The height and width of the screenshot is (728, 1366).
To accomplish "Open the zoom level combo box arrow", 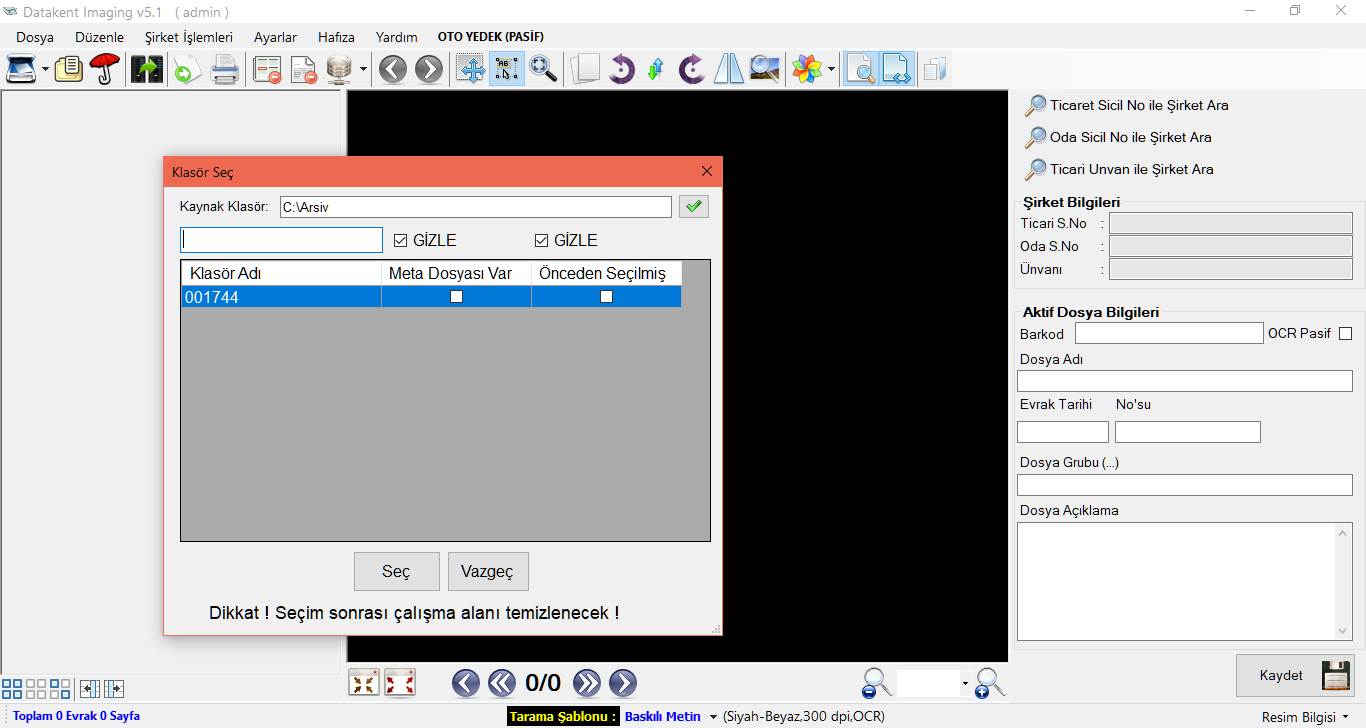I will coord(965,684).
